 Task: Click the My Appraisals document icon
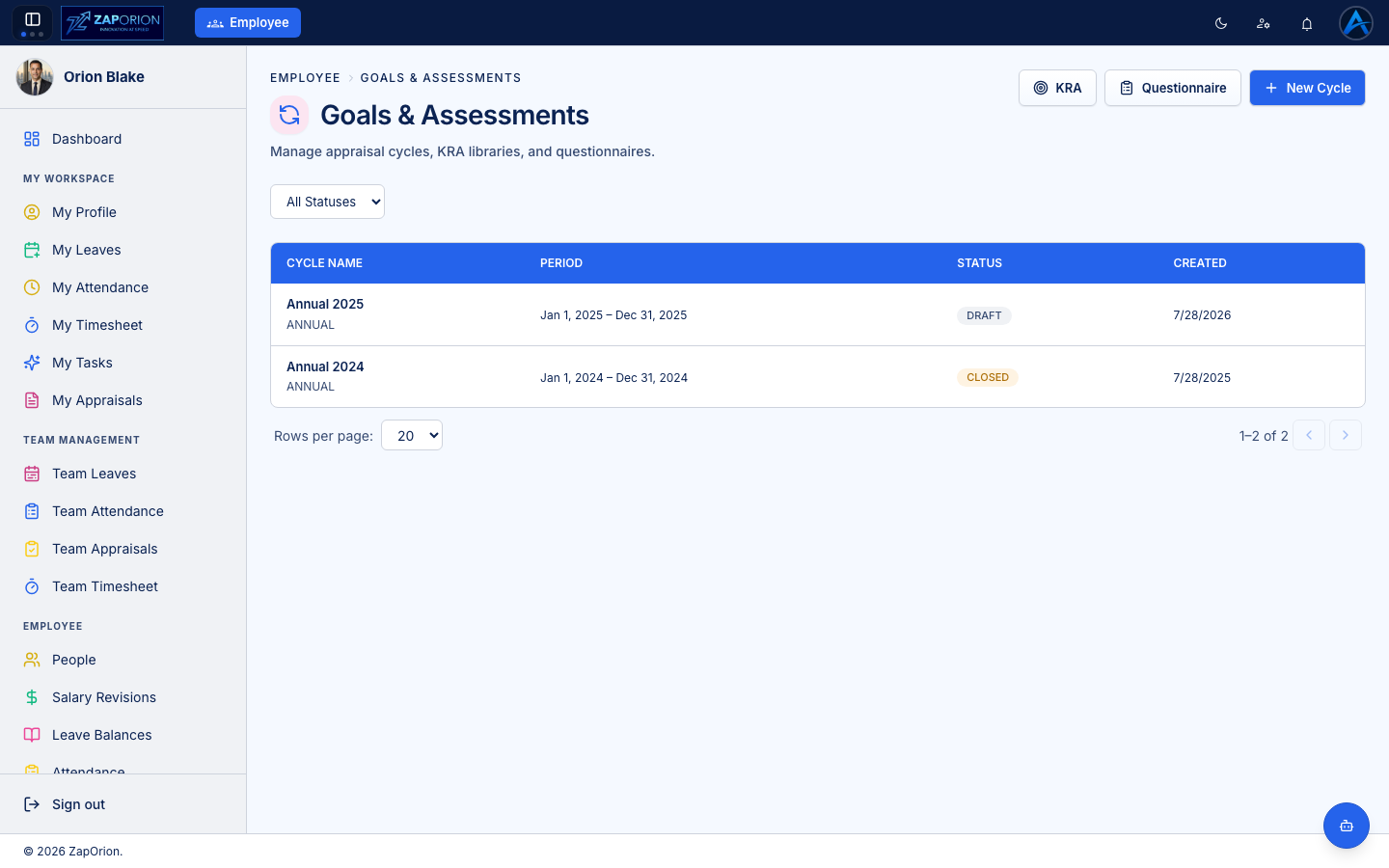tap(32, 400)
